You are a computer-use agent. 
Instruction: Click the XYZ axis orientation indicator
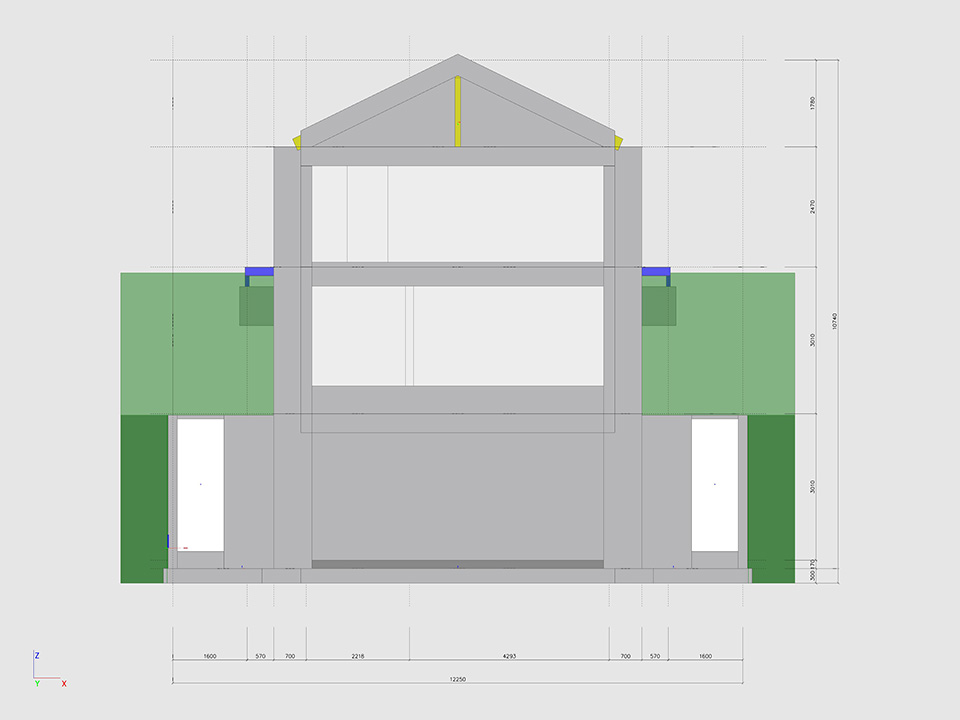pyautogui.click(x=46, y=670)
